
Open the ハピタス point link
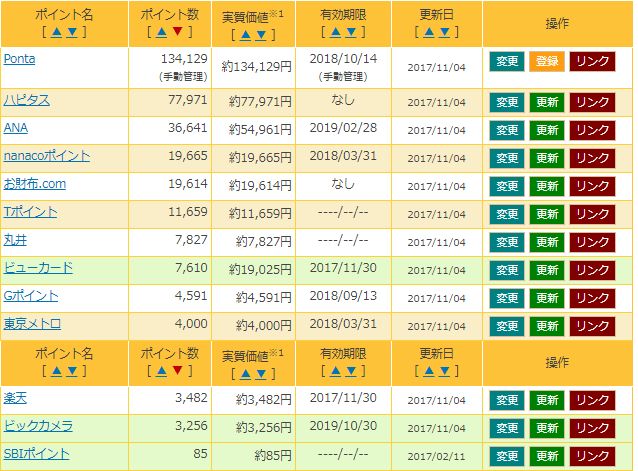[x=26, y=100]
